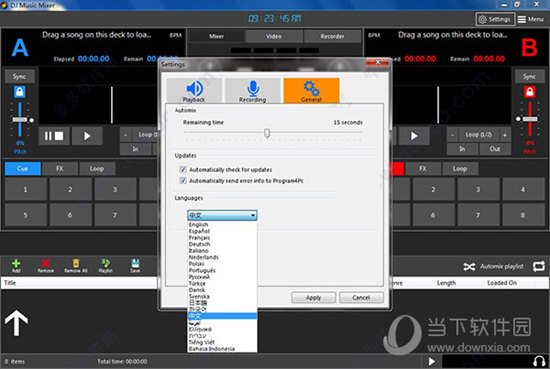This screenshot has width=550, height=369.
Task: Open the Playback settings tab
Action: 194,90
